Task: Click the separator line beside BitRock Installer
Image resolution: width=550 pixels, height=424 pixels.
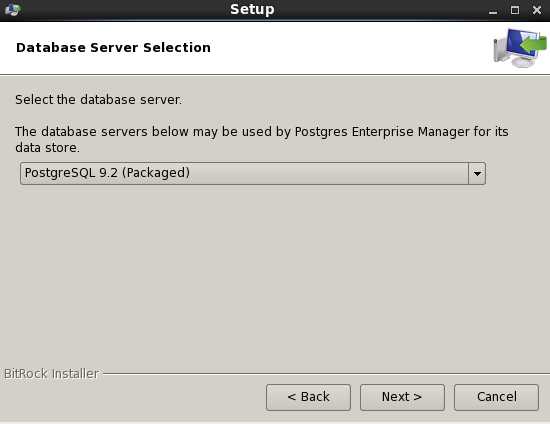Action: (326, 374)
